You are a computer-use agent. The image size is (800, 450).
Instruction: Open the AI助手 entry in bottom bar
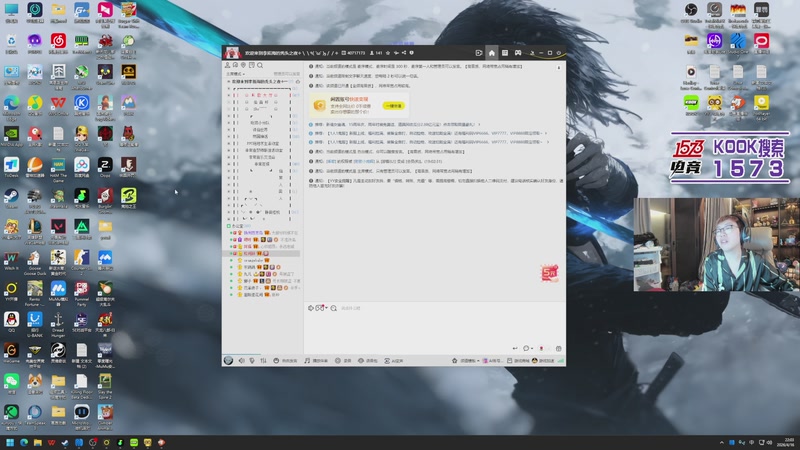point(493,361)
